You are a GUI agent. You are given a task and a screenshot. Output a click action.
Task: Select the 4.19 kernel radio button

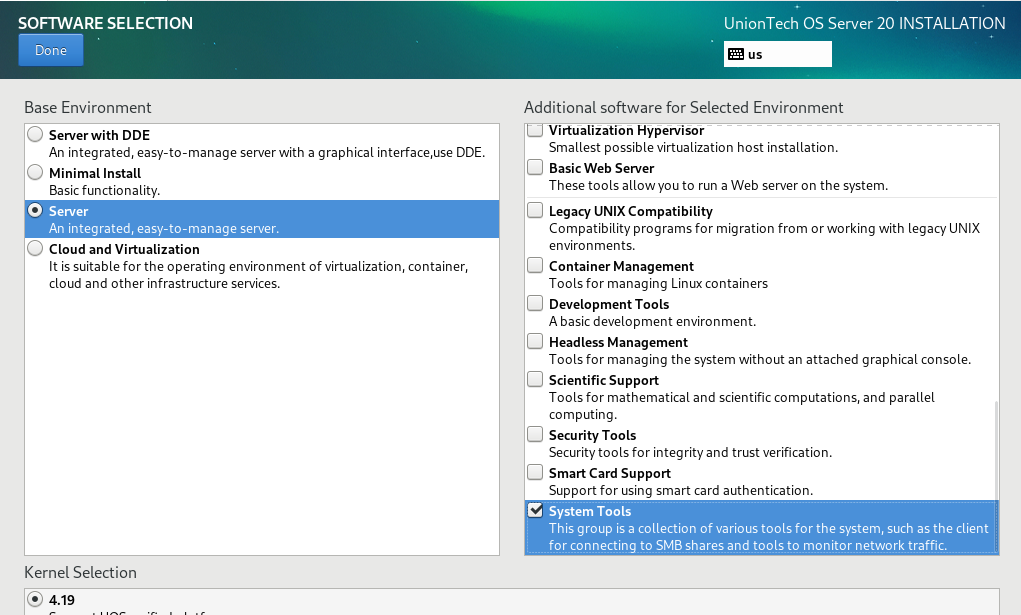pyautogui.click(x=35, y=599)
